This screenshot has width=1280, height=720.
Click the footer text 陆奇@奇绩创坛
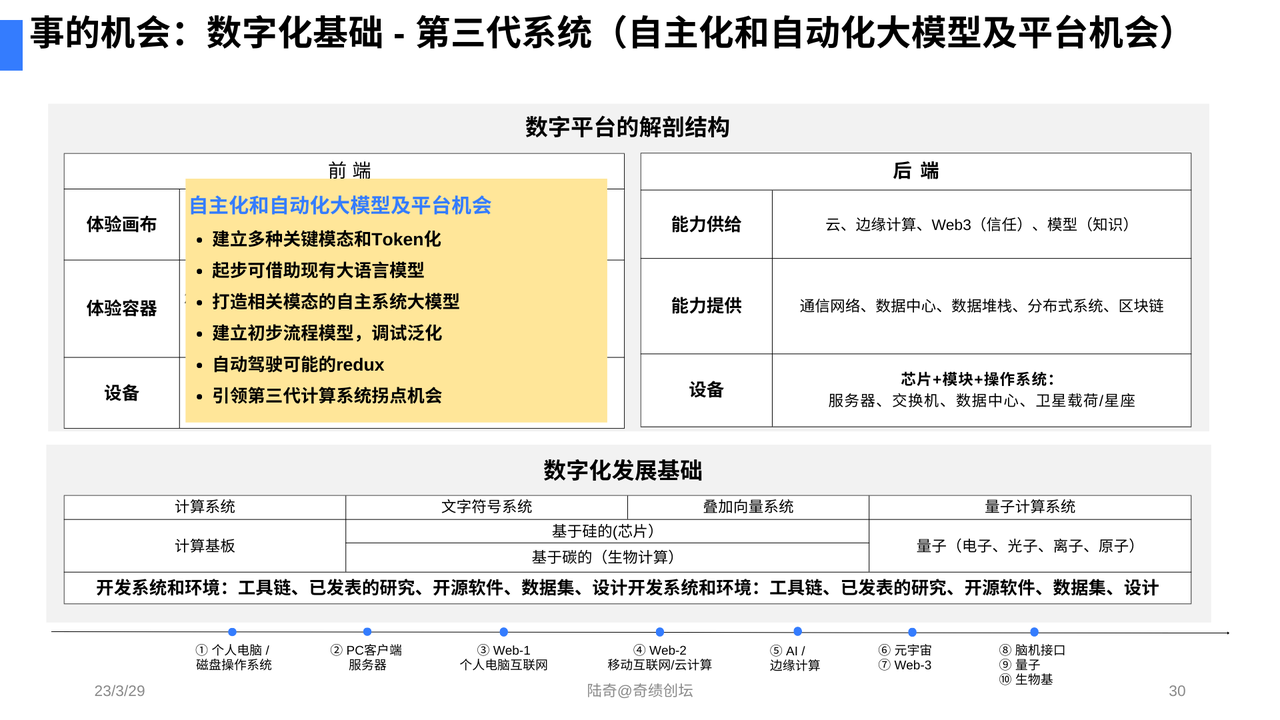[x=640, y=691]
